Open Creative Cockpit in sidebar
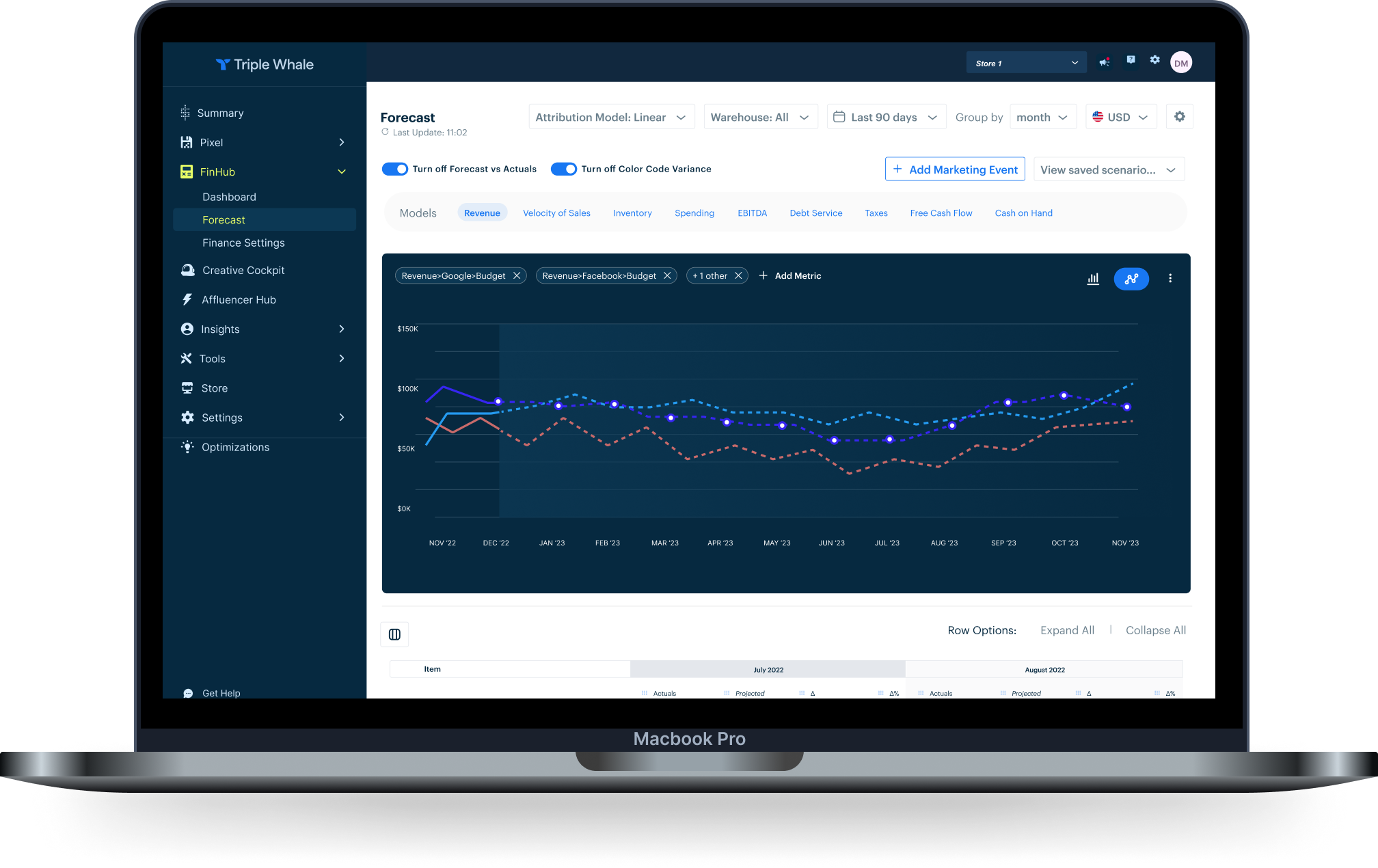This screenshot has height=868, width=1378. coord(243,271)
